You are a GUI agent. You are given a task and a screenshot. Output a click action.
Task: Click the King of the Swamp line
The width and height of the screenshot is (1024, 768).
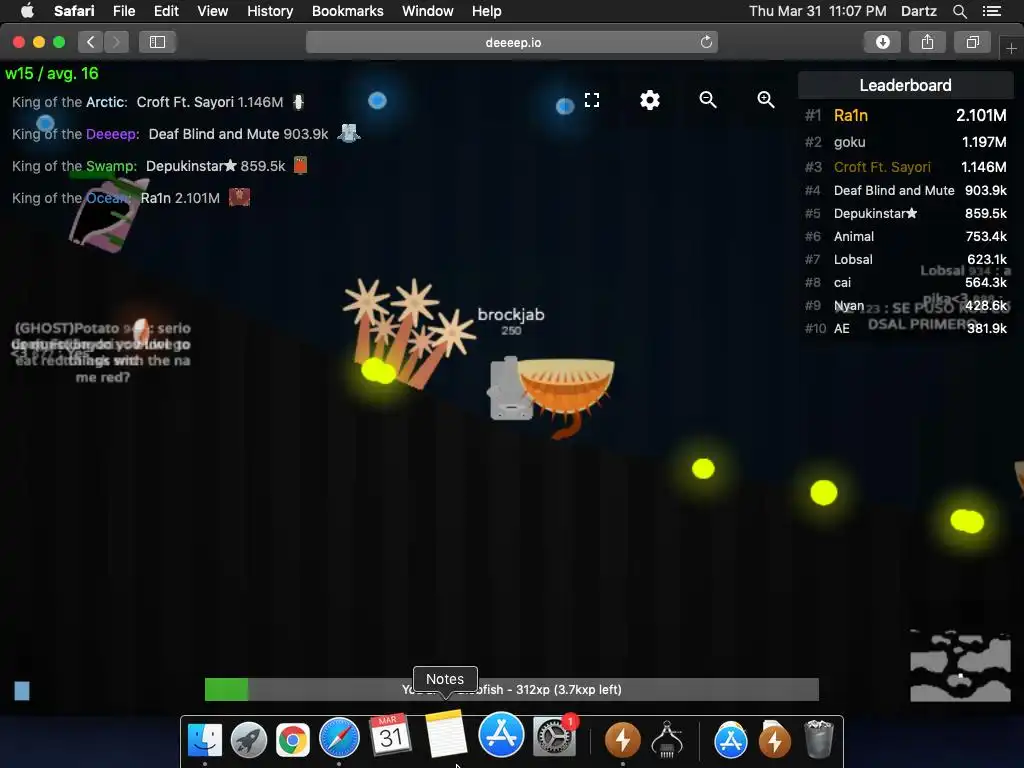(x=159, y=166)
